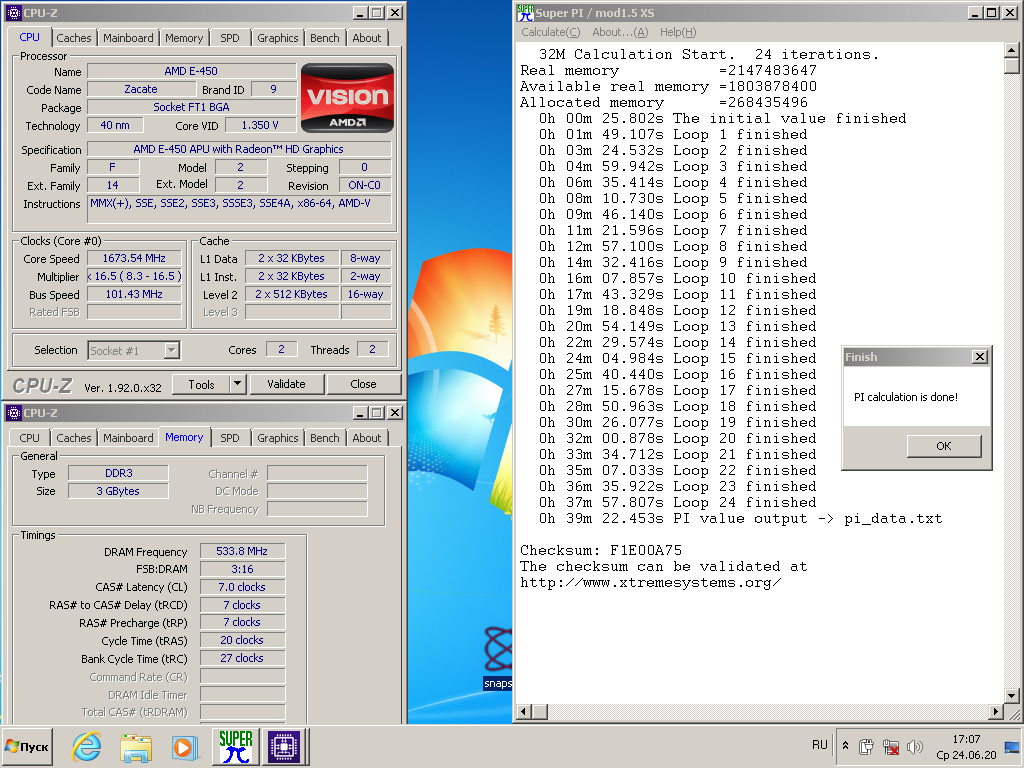This screenshot has height=768, width=1024.
Task: Click the CAS# Latency 7.0 clocks value
Action: [242, 587]
